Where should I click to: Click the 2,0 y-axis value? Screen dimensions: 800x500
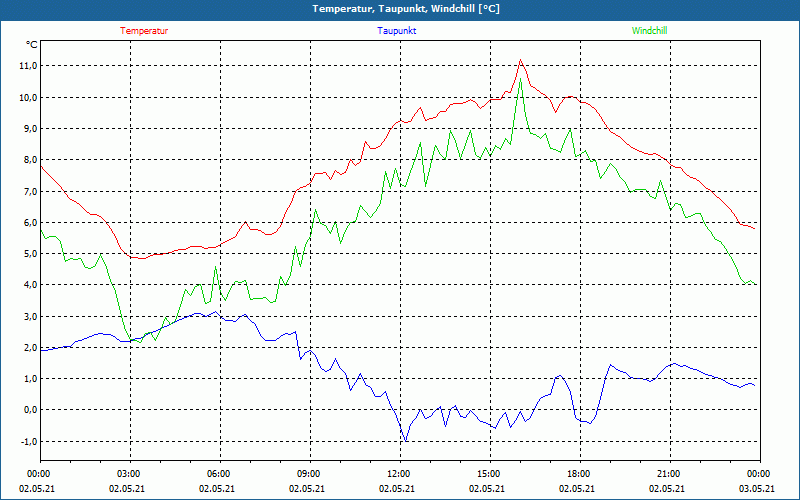click(29, 347)
